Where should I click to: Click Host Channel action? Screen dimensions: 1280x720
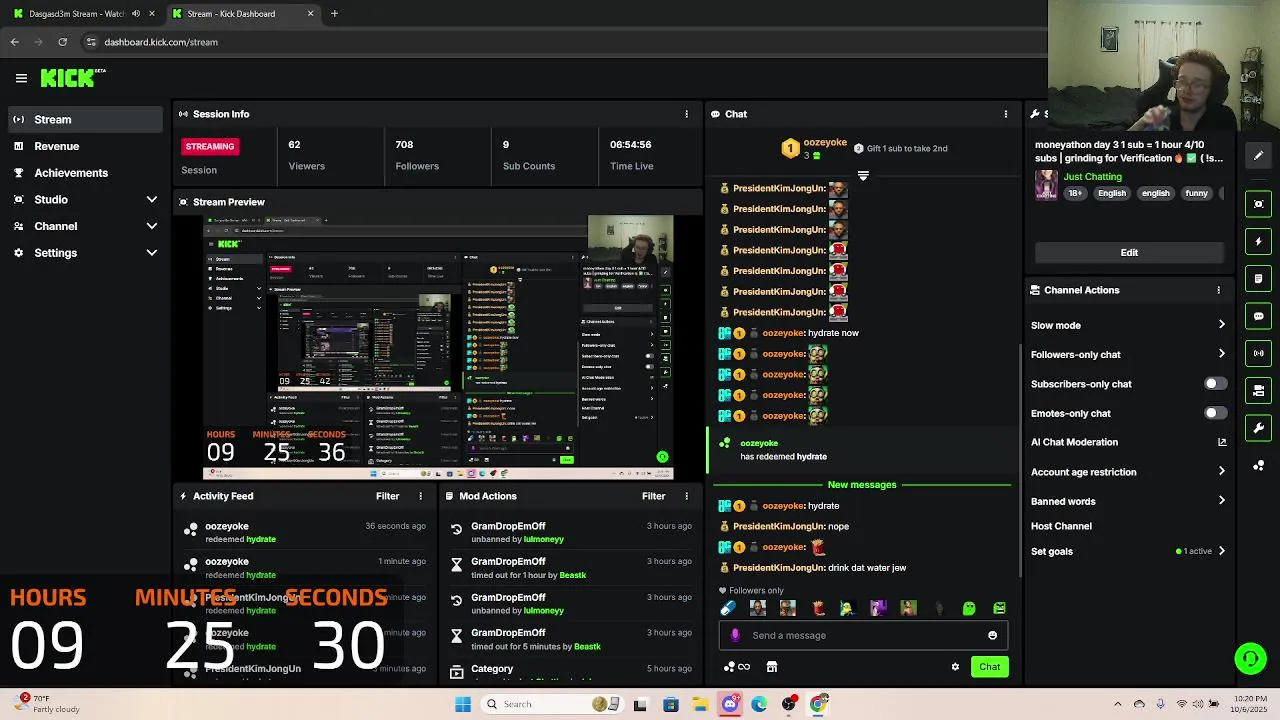click(x=1061, y=526)
